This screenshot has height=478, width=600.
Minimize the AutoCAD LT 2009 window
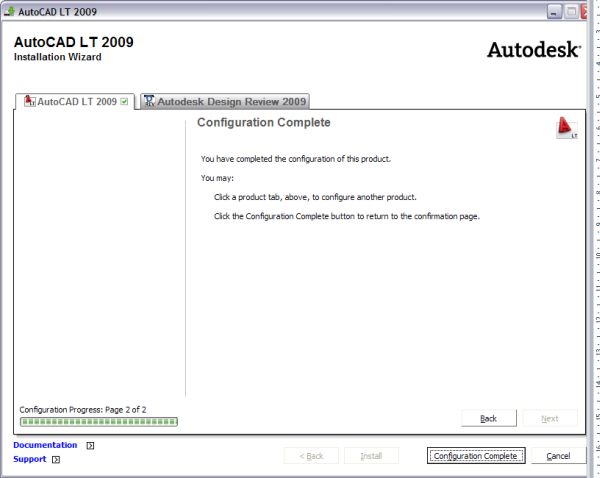[x=554, y=12]
